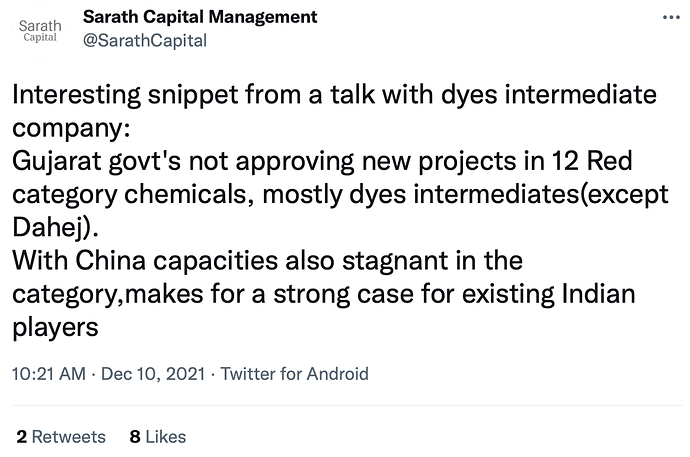View the 8 Likes list
Viewport: 690px width, 457px height.
[158, 436]
